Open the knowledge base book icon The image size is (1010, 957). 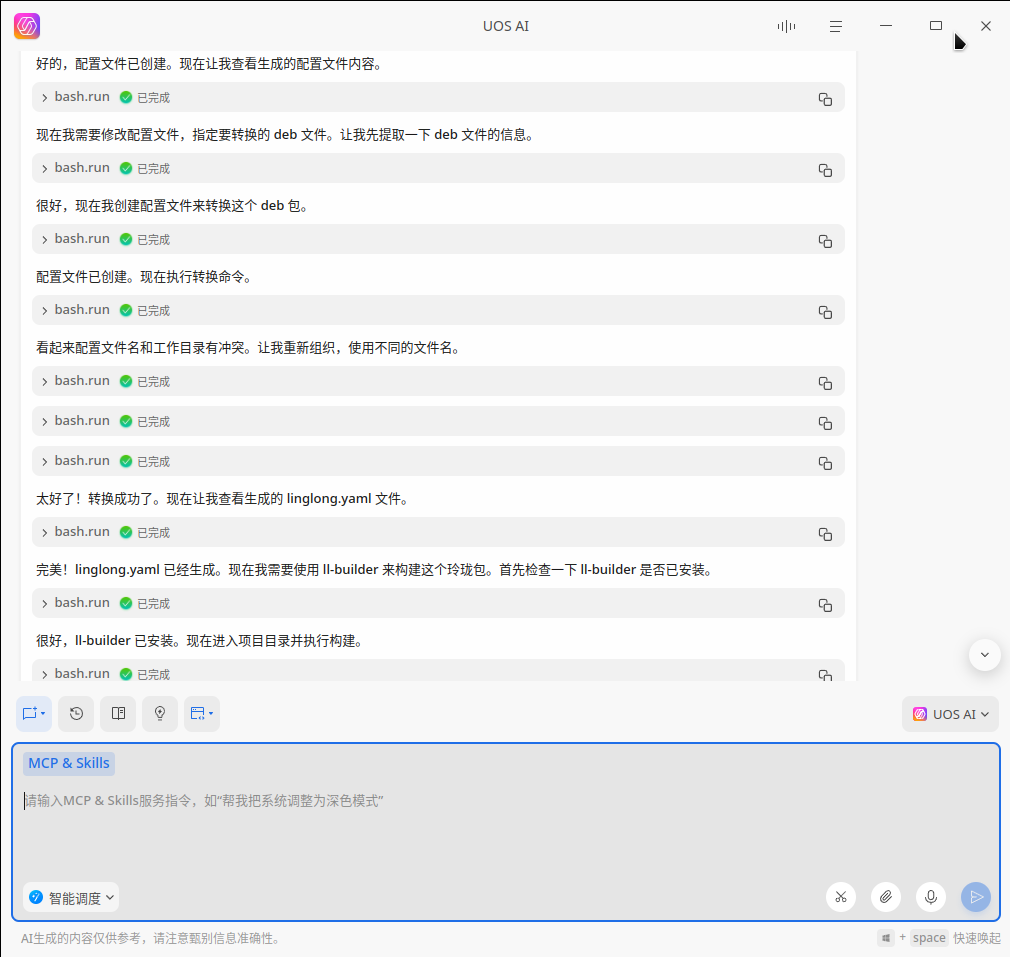click(118, 714)
